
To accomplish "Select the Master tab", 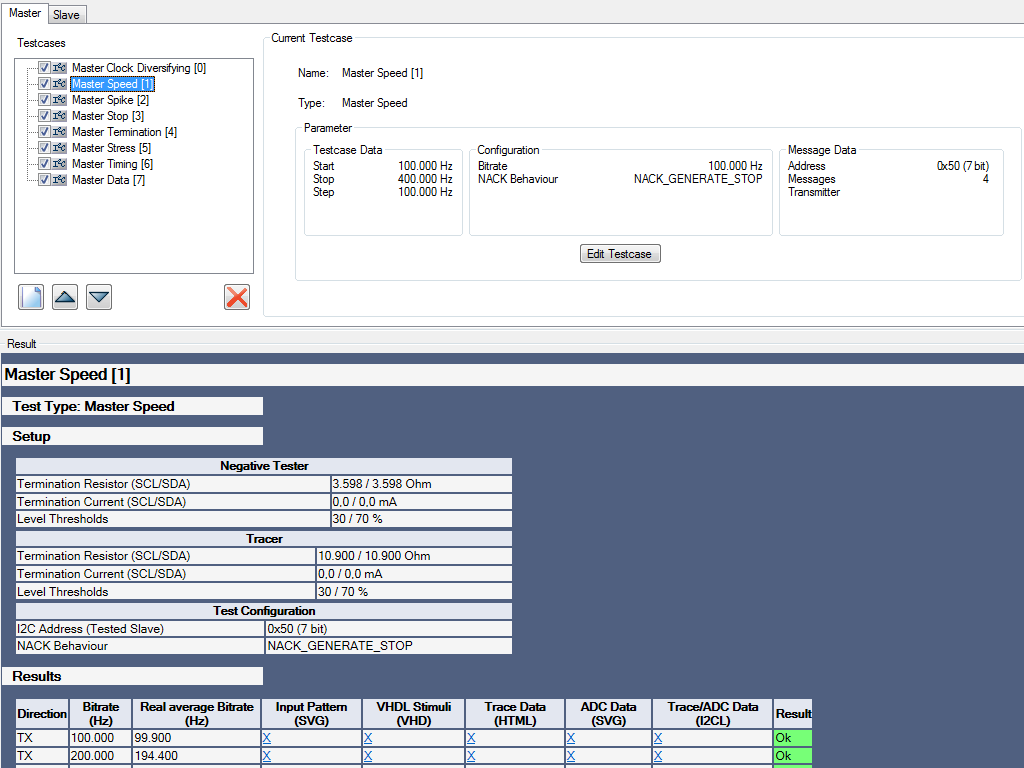I will [x=24, y=14].
